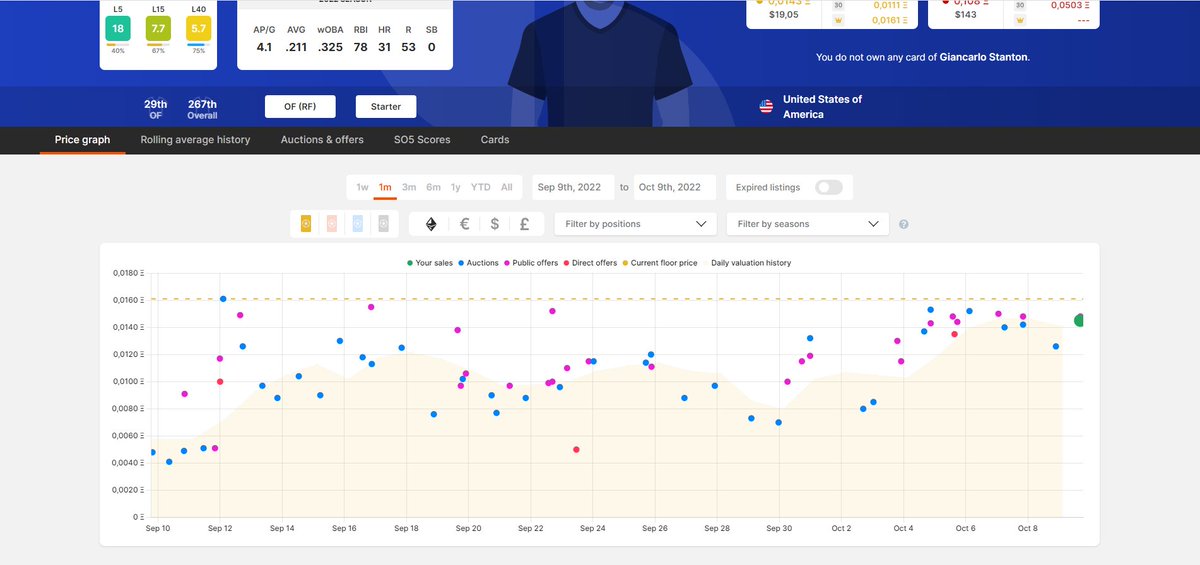This screenshot has width=1200, height=565.
Task: Switch prices to US Dollar currency
Action: coord(494,224)
